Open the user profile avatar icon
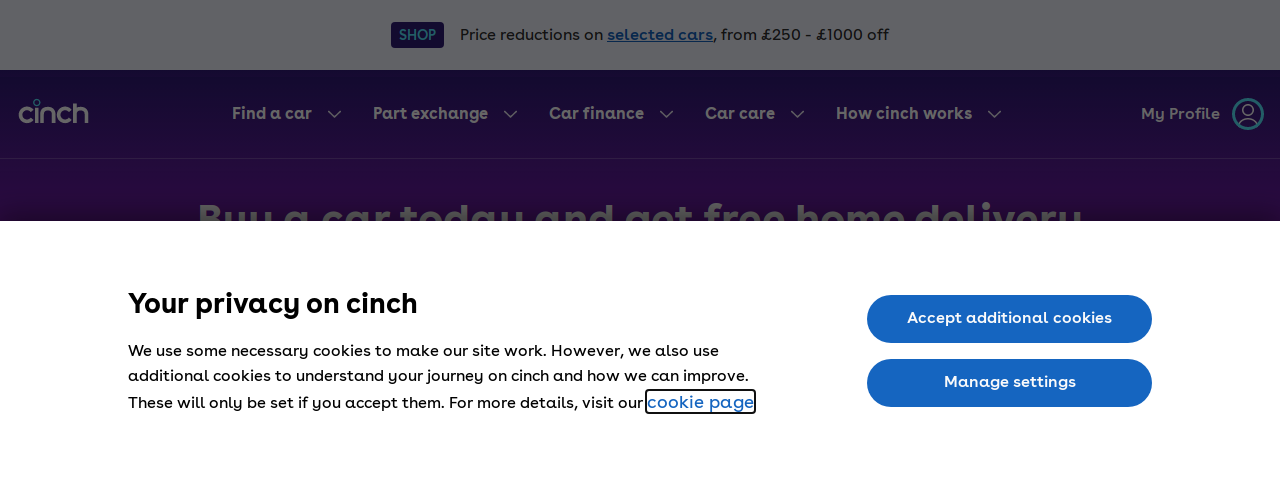 click(1248, 114)
